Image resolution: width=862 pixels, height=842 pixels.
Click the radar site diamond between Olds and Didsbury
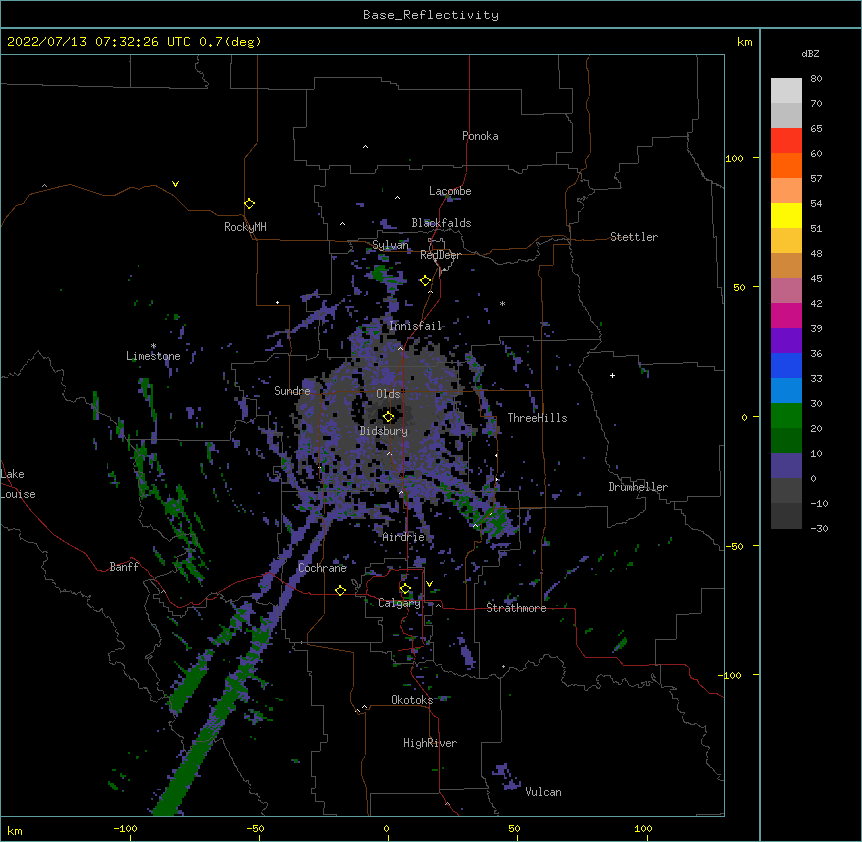coord(389,417)
